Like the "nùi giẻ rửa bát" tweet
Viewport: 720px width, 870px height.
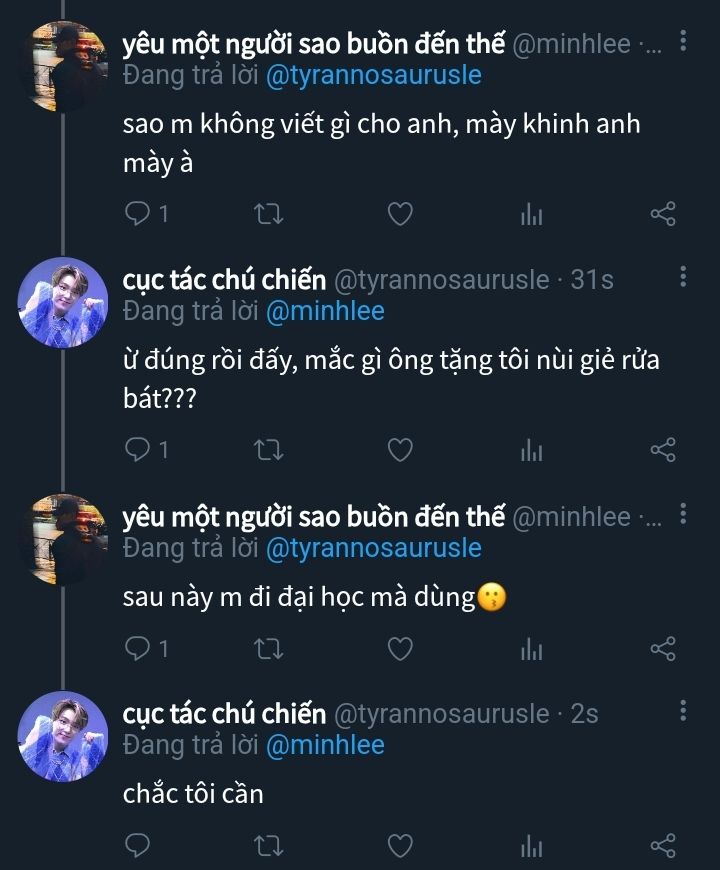point(400,450)
